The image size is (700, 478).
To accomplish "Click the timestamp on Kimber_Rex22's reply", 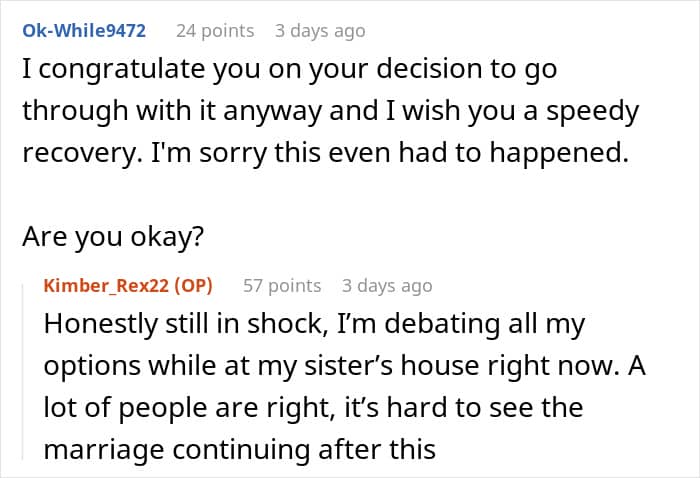I will [387, 286].
